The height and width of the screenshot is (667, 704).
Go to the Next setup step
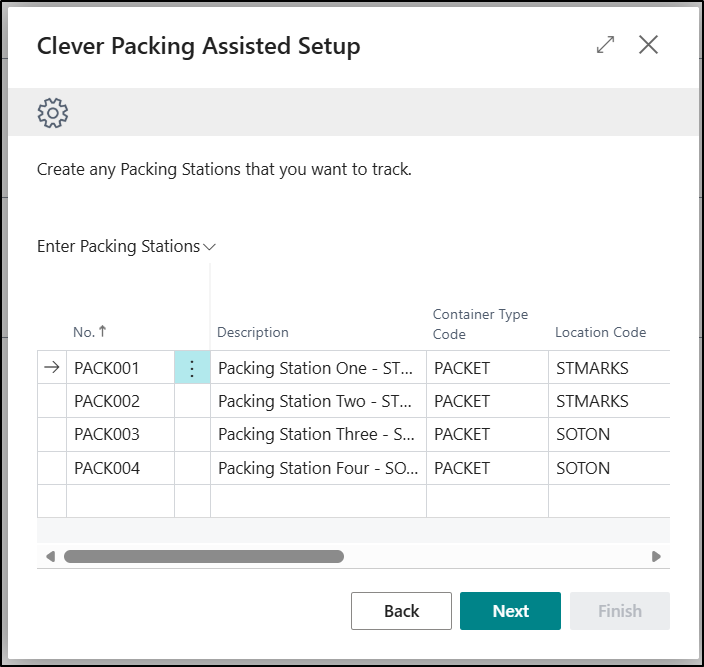point(510,611)
